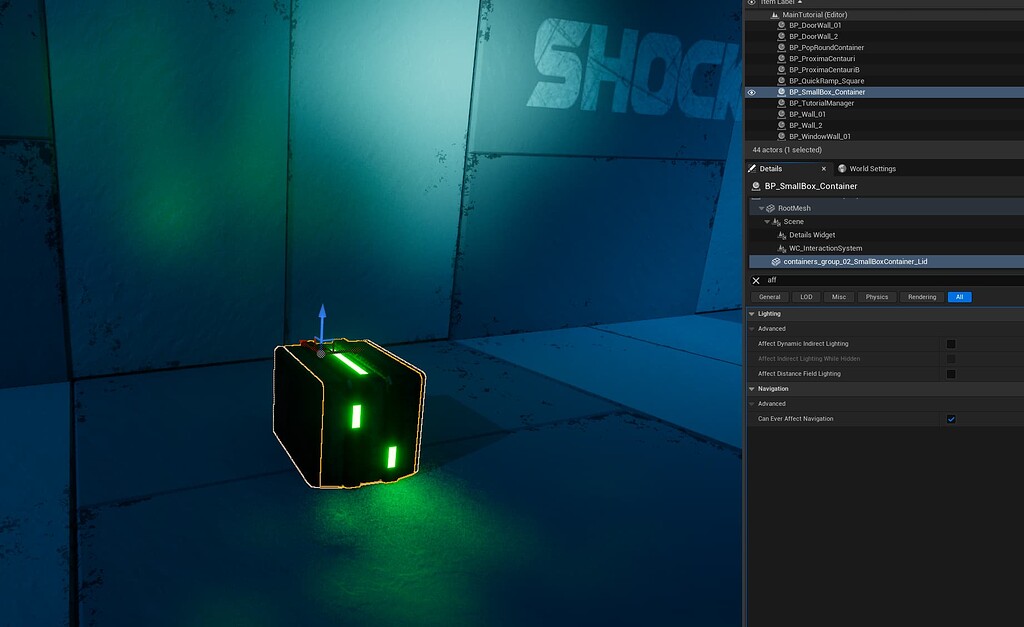Disable Affect Dynamic Indirect Lighting
Viewport: 1024px width, 627px height.
(x=949, y=343)
